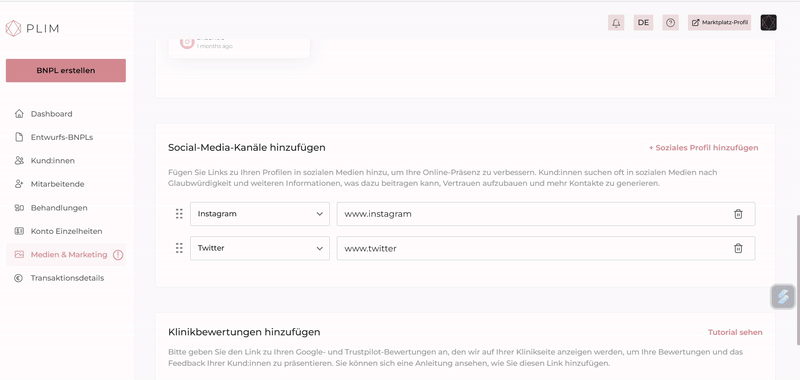The height and width of the screenshot is (380, 800).
Task: Click BNPL erstellen button
Action: tap(66, 70)
